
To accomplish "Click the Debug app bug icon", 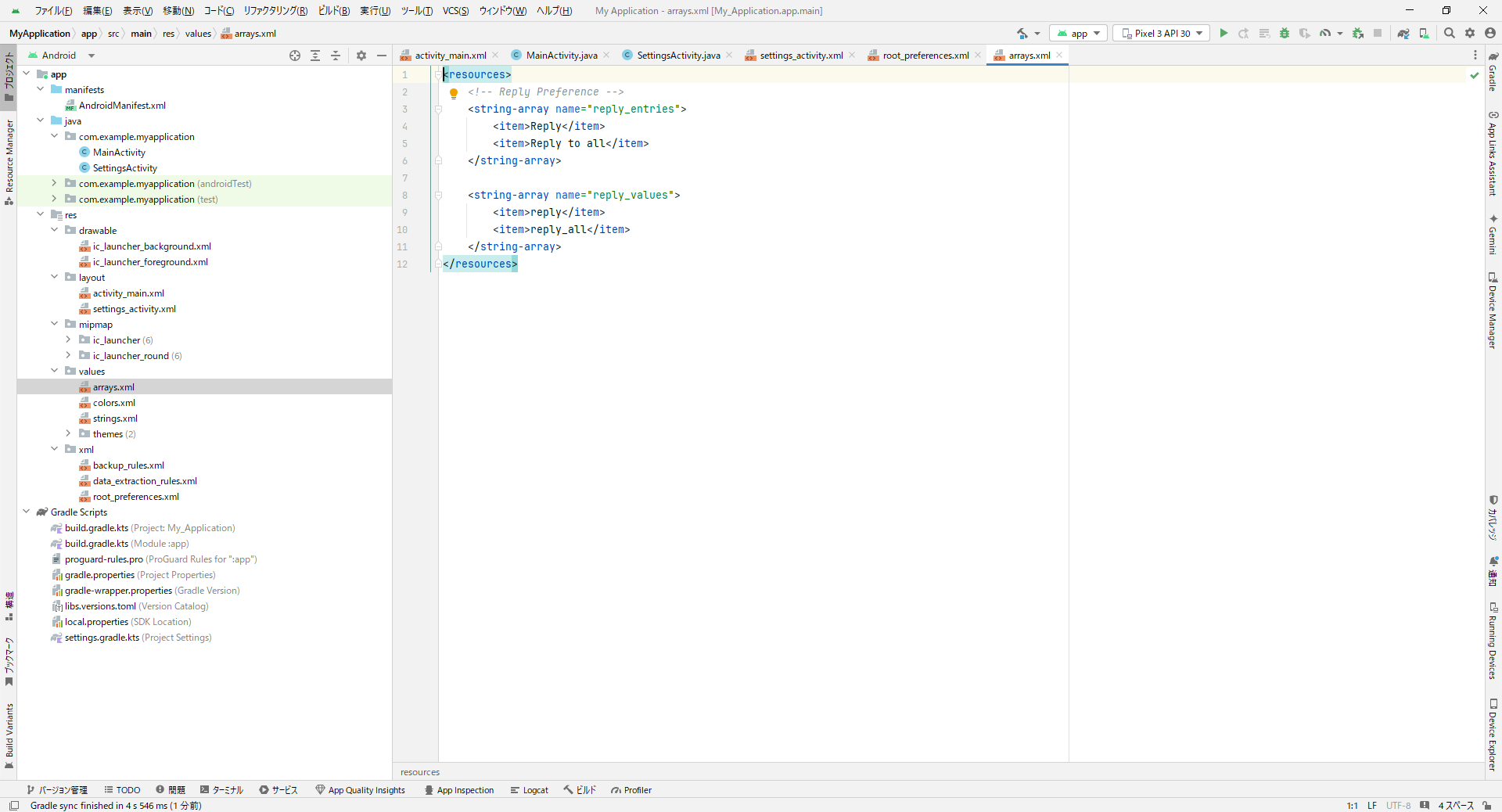I will tap(1284, 33).
